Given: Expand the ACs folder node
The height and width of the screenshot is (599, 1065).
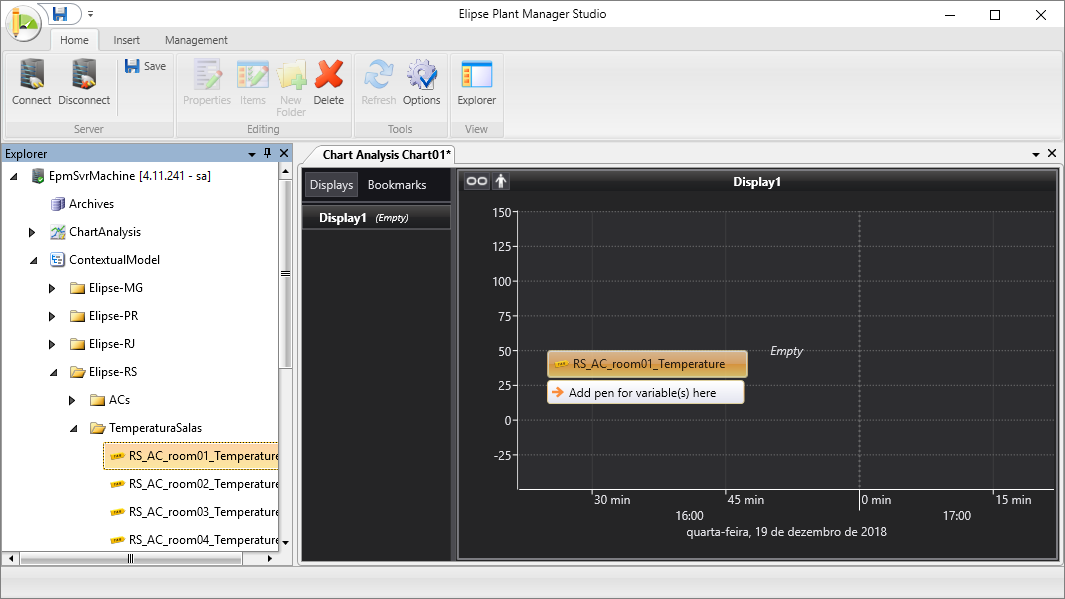Looking at the screenshot, I should pos(73,400).
